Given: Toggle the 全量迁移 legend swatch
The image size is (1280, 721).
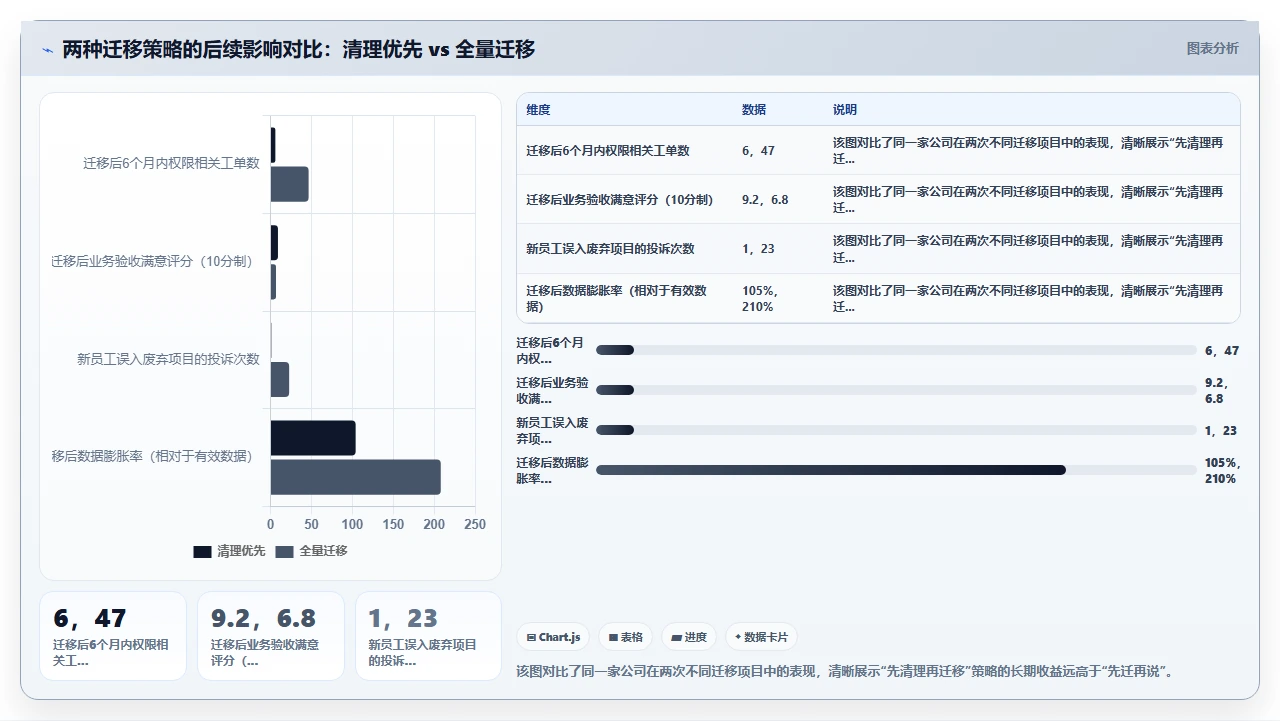Looking at the screenshot, I should click(x=285, y=551).
